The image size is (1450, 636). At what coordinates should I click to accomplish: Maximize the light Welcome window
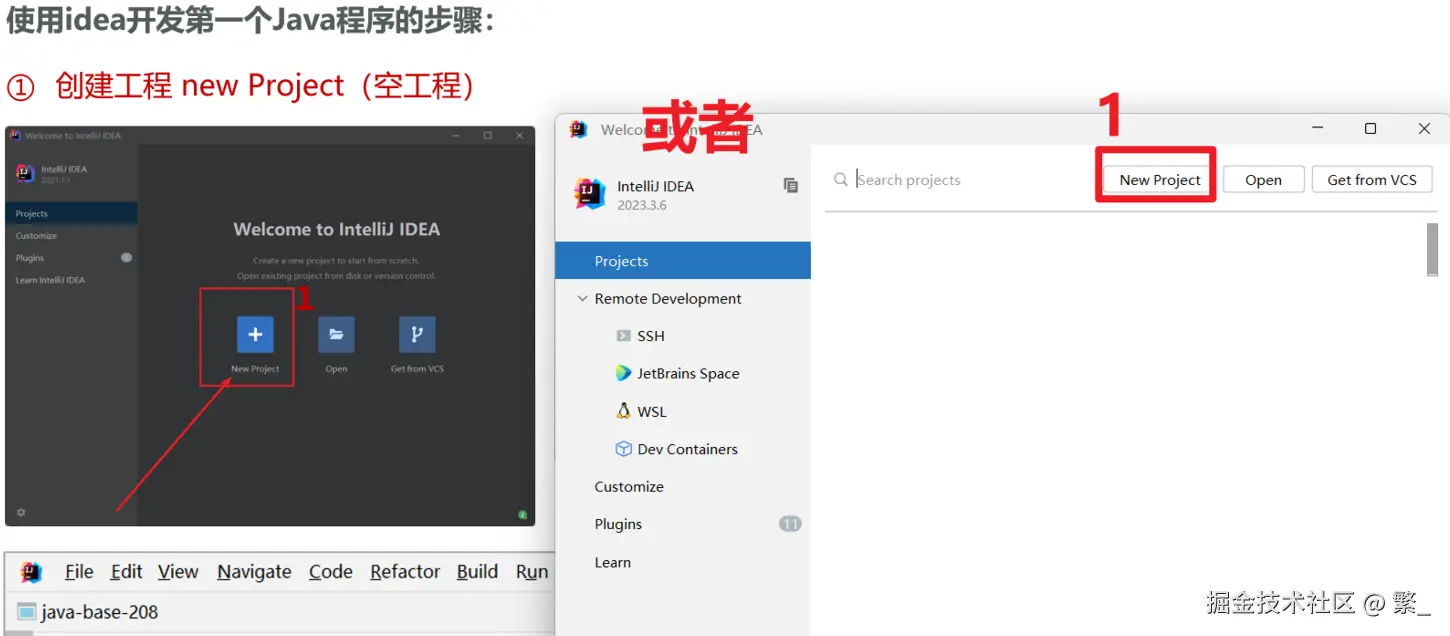coord(1370,128)
